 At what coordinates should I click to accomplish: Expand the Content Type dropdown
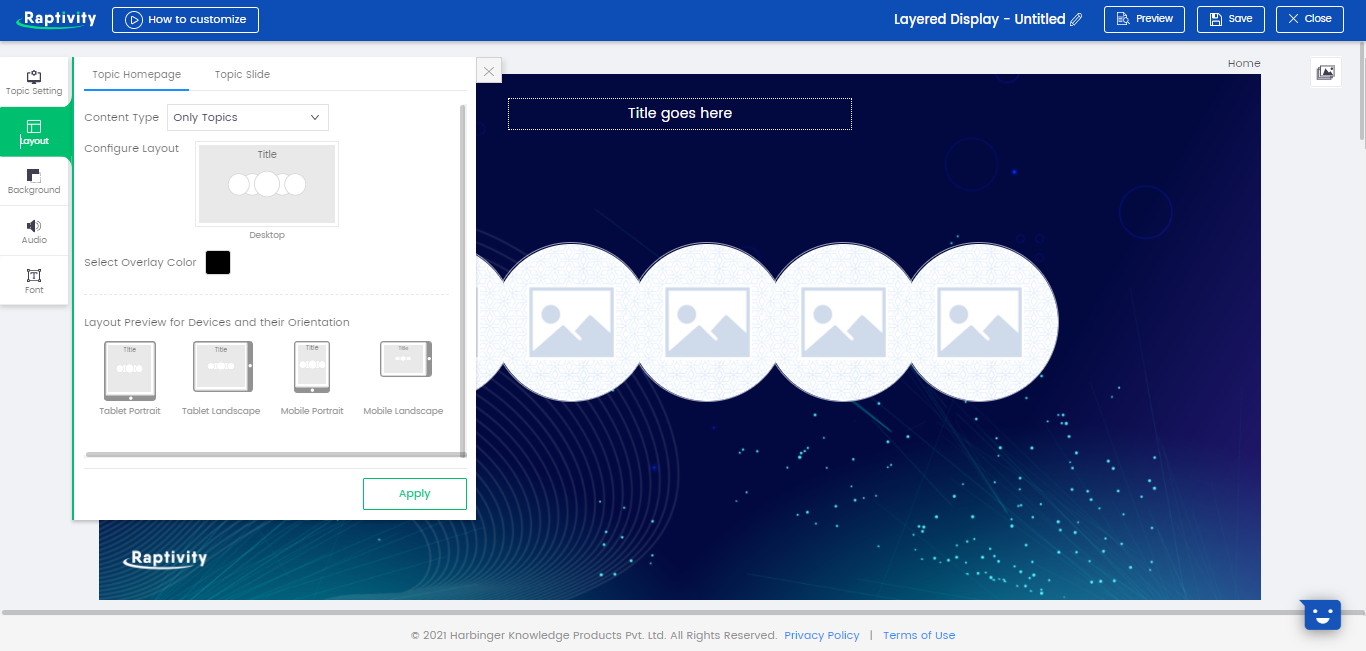pos(247,117)
